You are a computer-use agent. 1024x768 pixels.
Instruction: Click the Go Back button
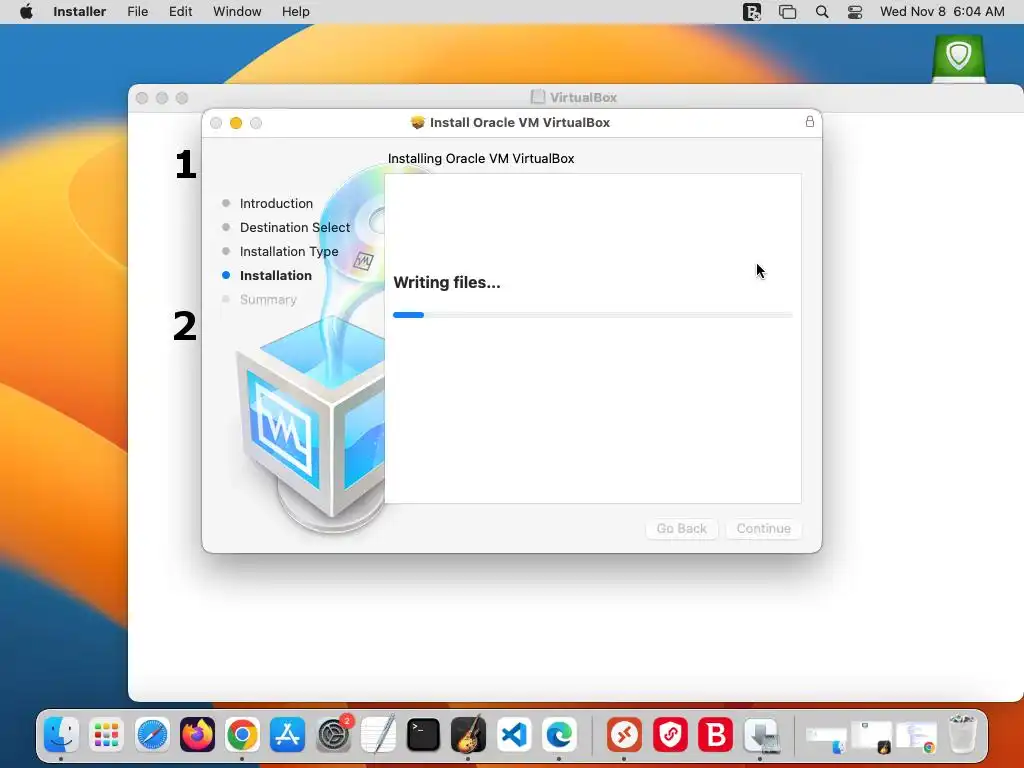coord(682,528)
